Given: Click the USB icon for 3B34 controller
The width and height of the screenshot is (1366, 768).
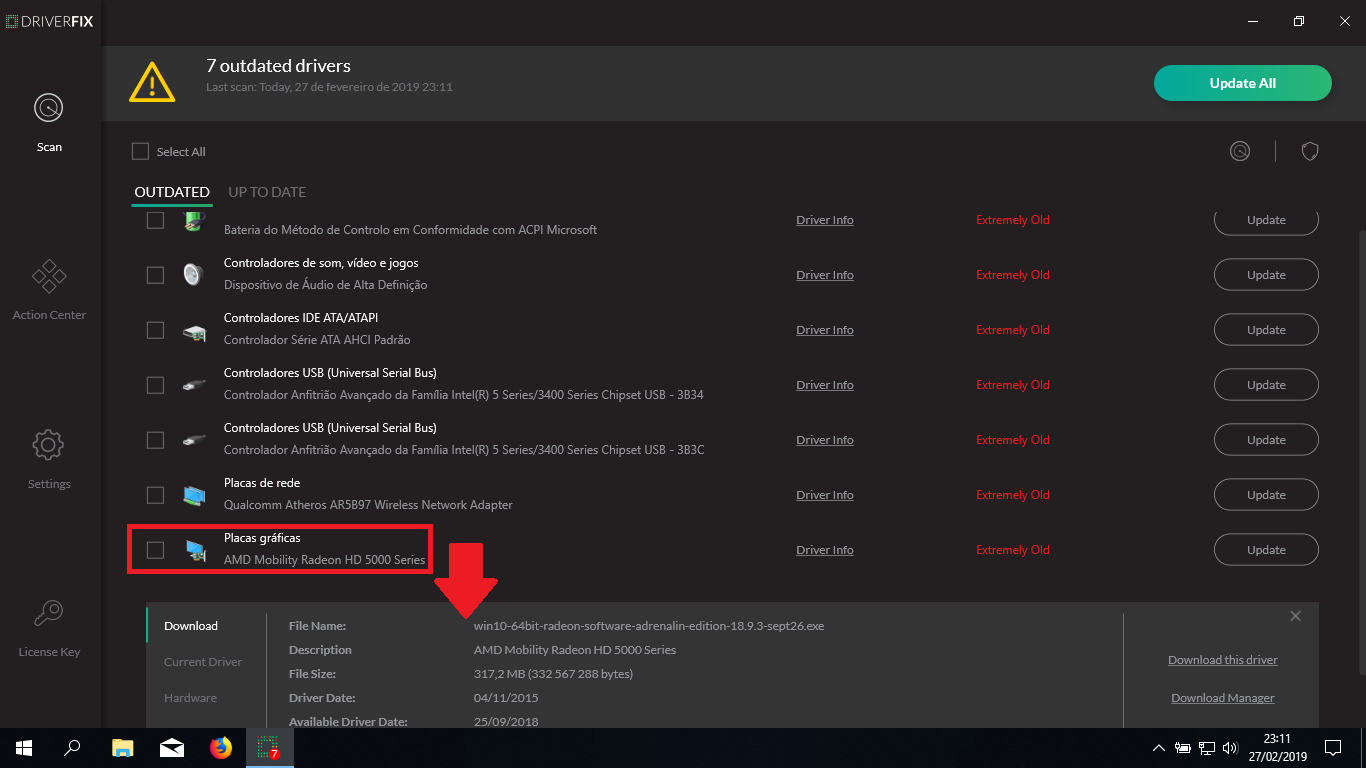Looking at the screenshot, I should point(194,385).
